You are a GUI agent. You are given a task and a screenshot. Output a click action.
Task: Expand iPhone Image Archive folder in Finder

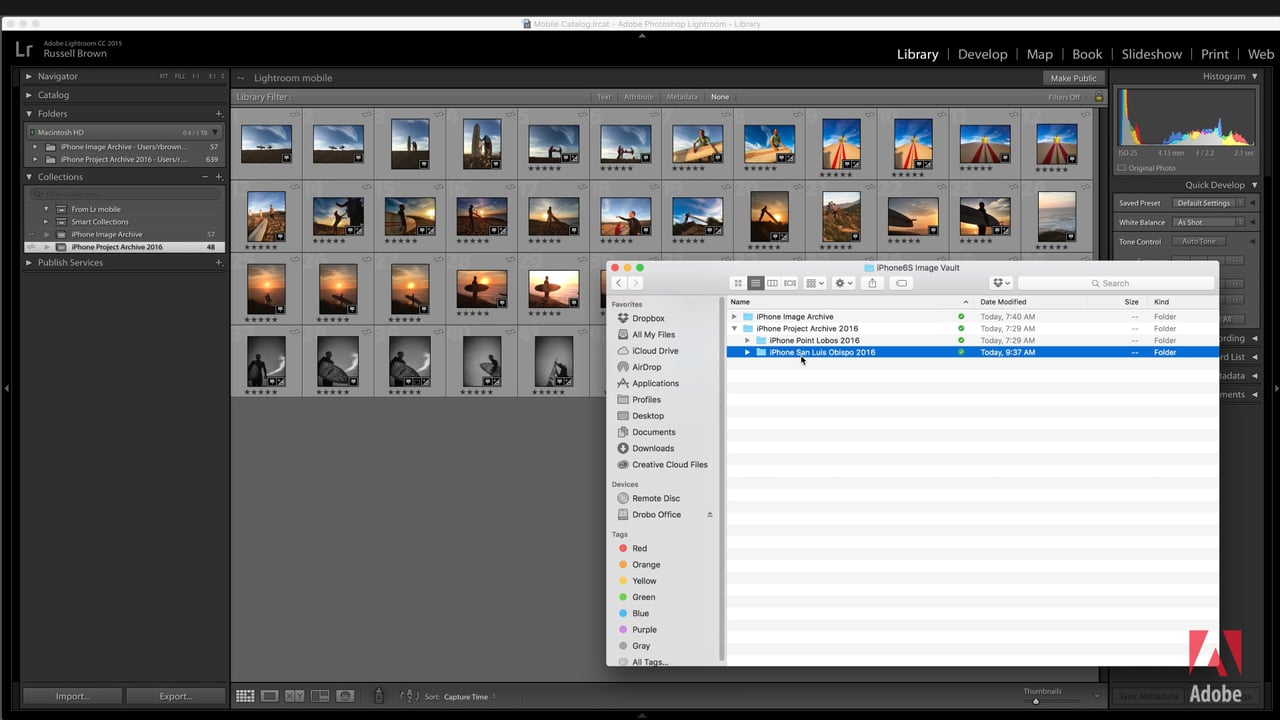[734, 317]
